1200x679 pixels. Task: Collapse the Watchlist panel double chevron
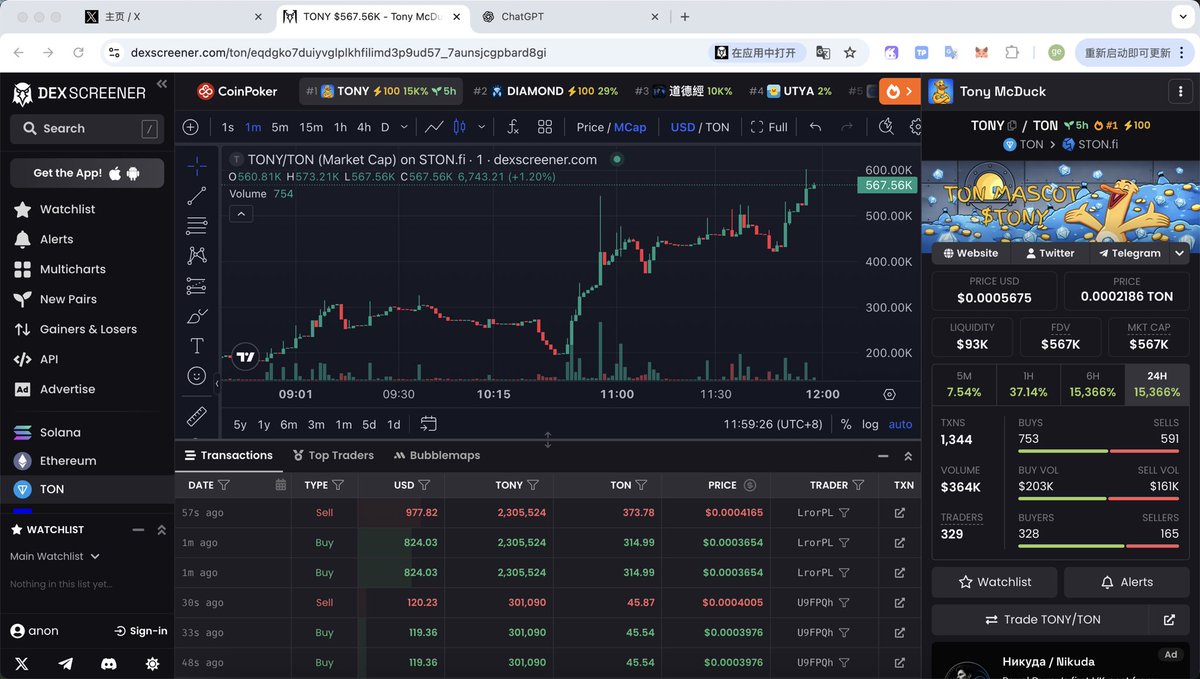161,530
